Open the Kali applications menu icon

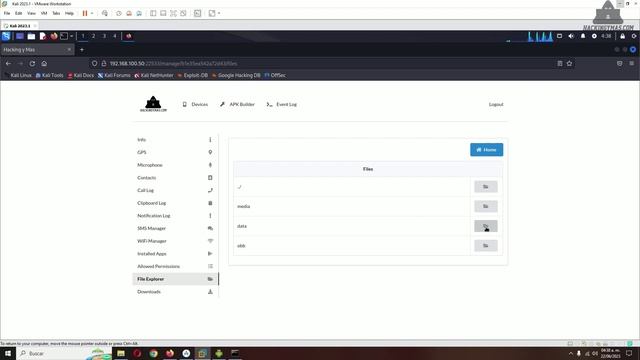6,36
